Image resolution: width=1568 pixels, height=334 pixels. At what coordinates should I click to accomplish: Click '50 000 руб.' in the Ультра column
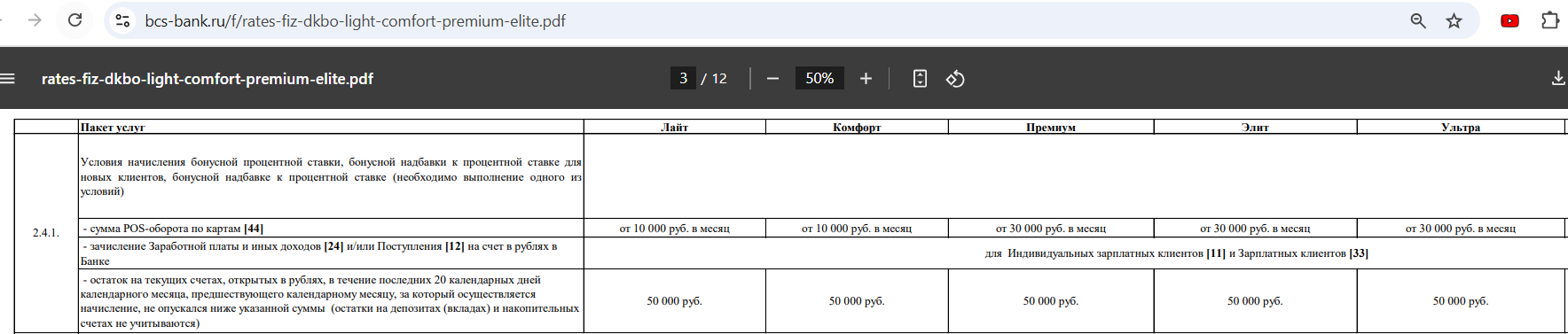pos(1461,301)
